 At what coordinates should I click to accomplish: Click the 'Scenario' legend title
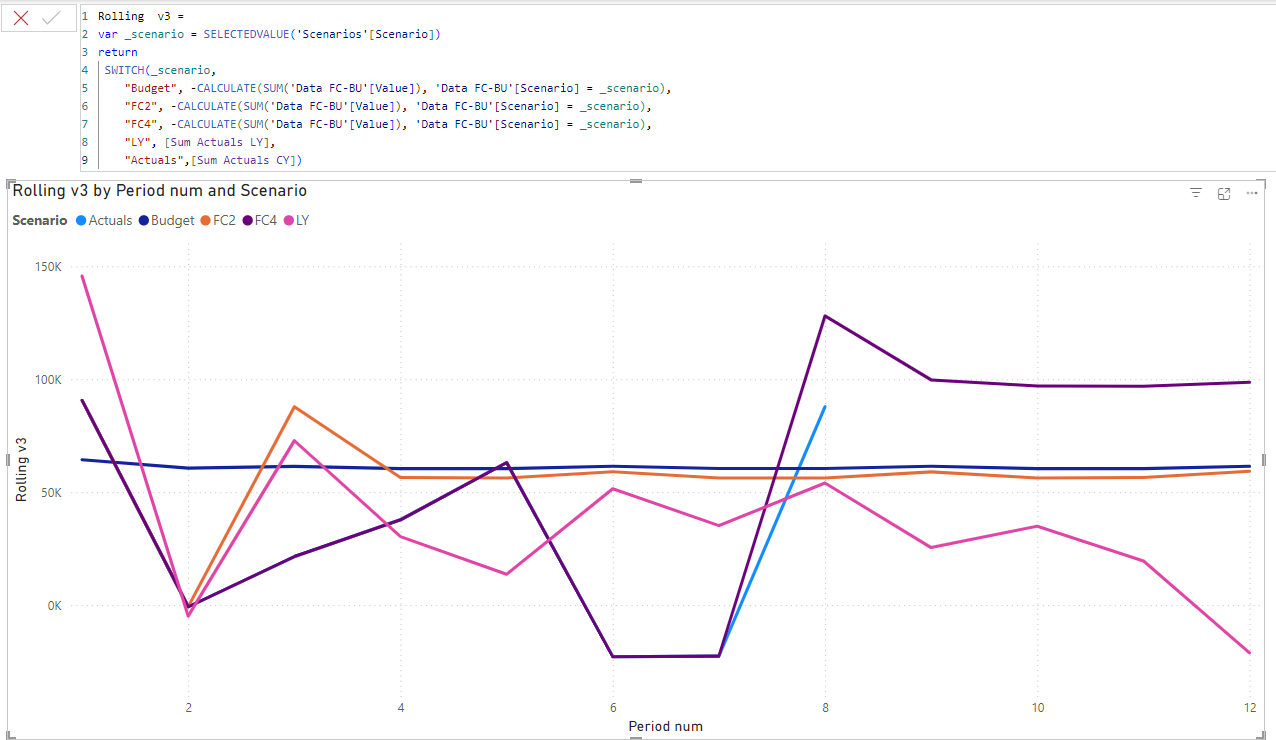40,220
